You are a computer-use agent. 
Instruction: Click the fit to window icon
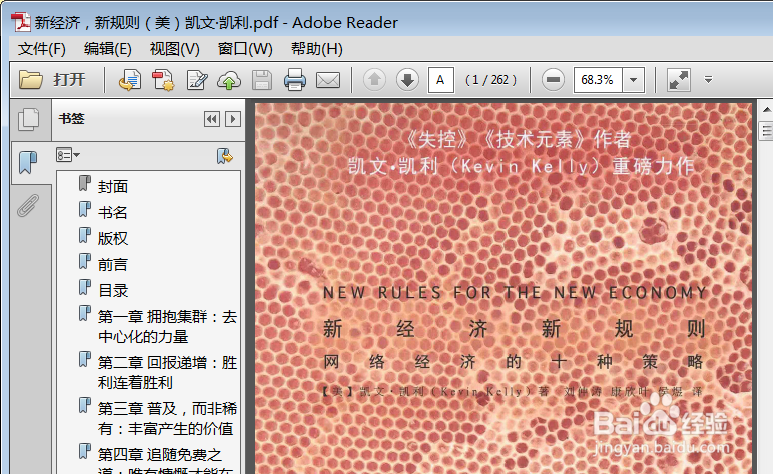tap(679, 80)
